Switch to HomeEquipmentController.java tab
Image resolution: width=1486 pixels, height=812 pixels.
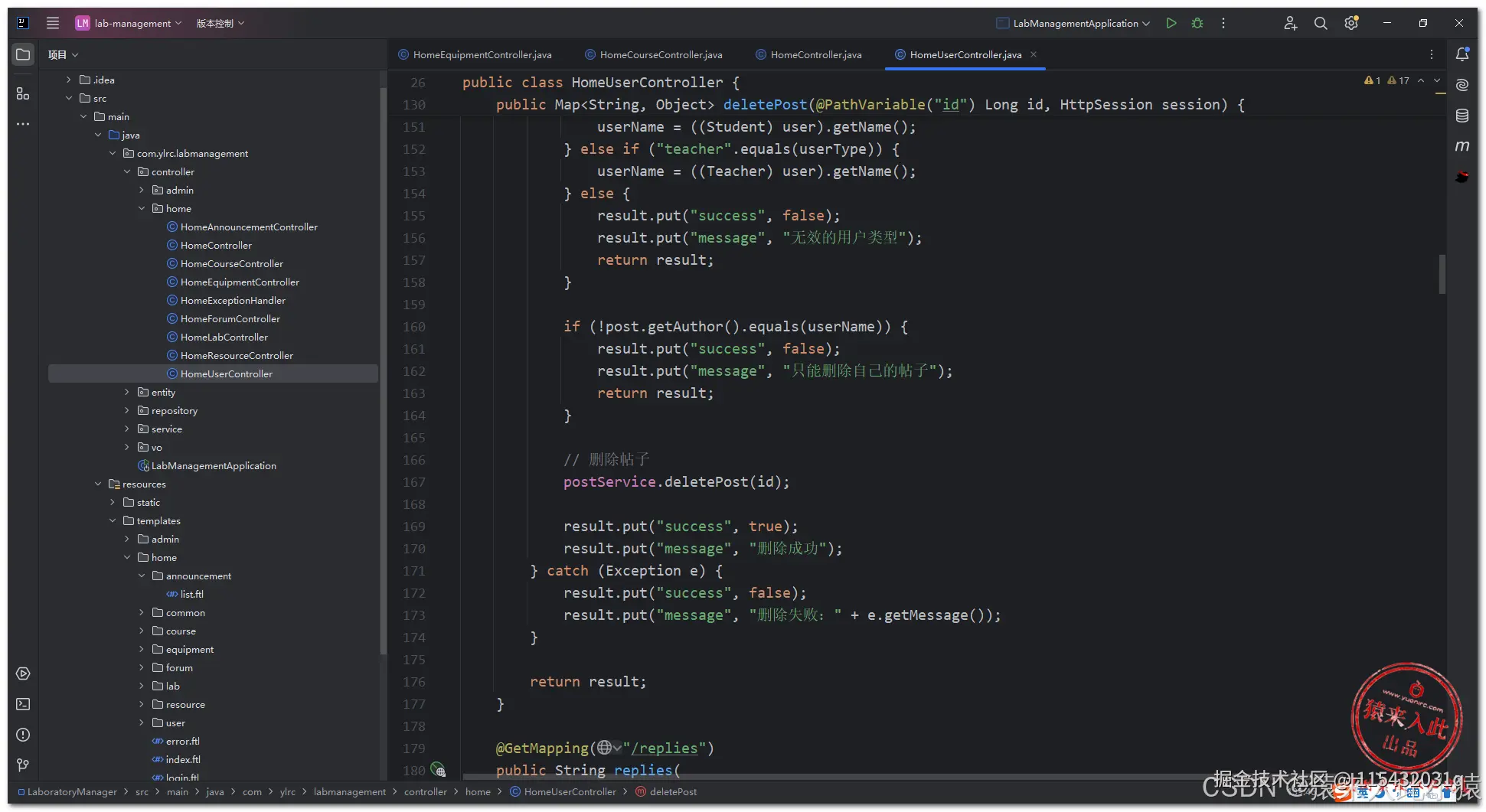pyautogui.click(x=475, y=54)
